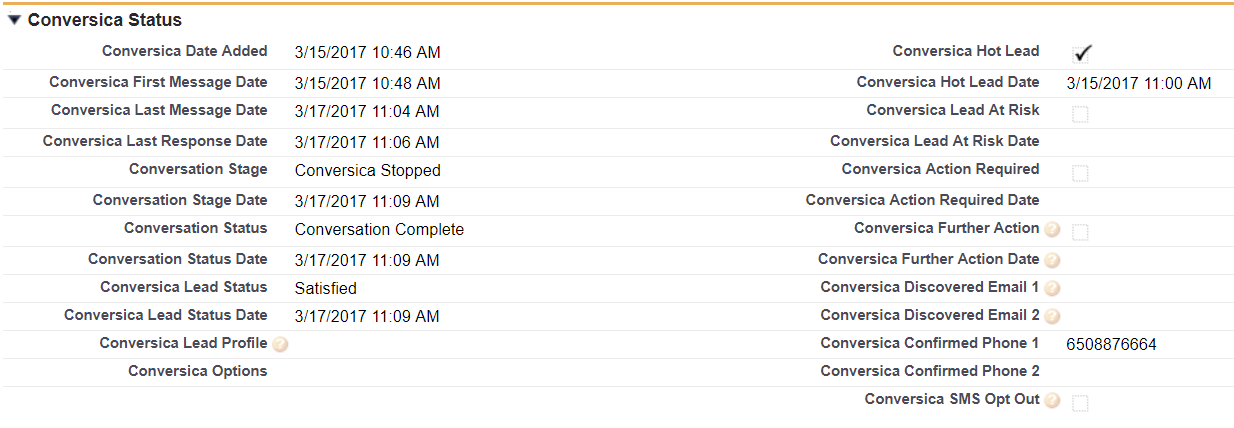Open help icon beside Conversica Lead Profile
This screenshot has width=1234, height=428.
[x=280, y=345]
